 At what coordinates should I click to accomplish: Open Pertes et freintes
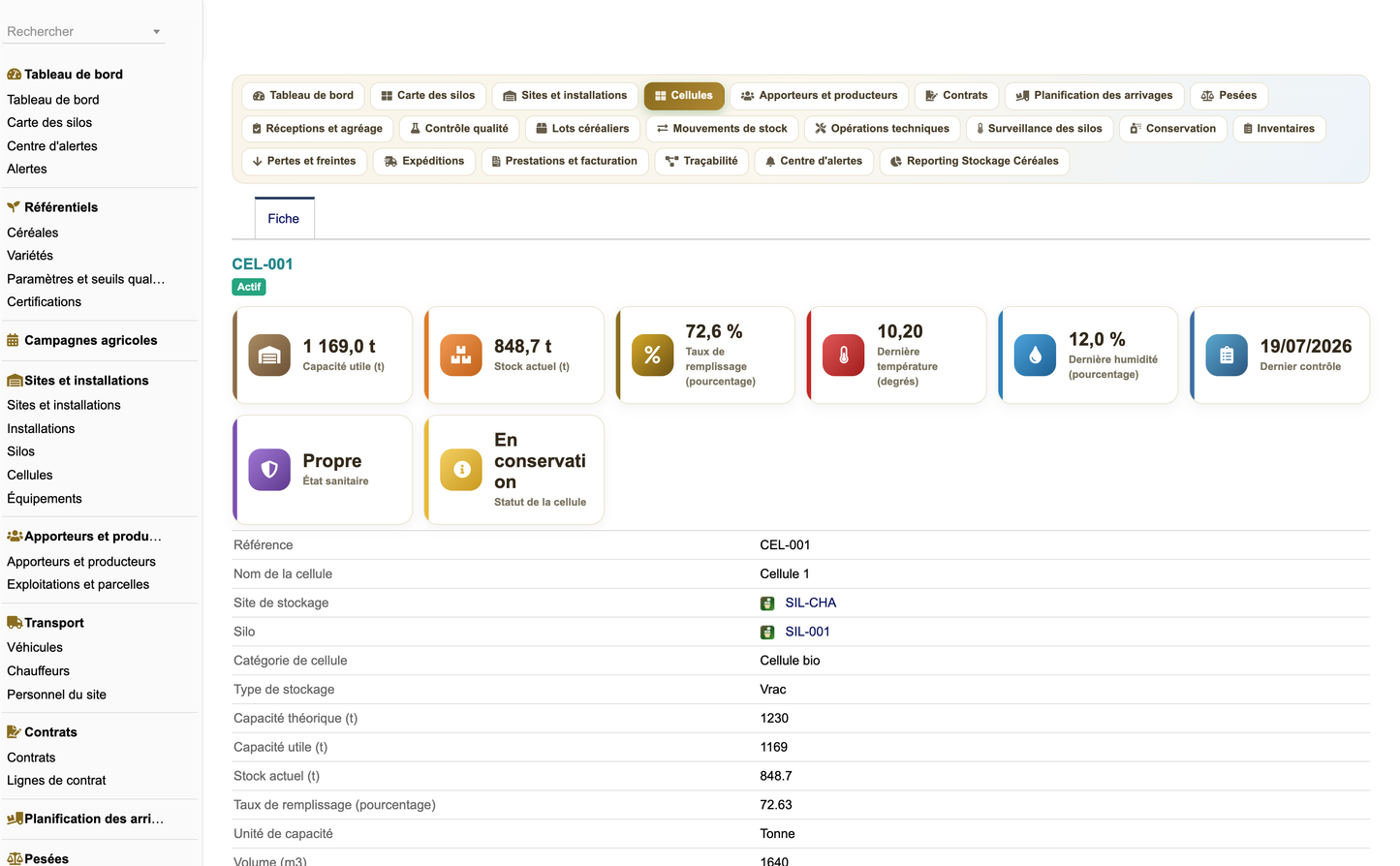(x=304, y=162)
